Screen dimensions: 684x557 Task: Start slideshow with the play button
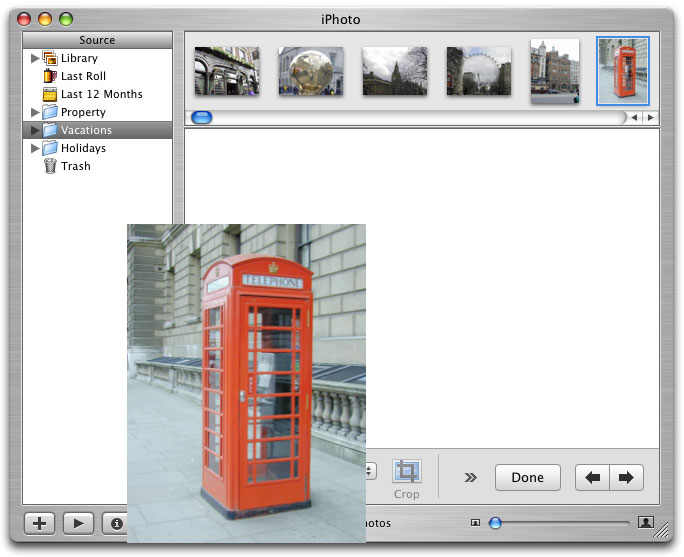tap(78, 523)
